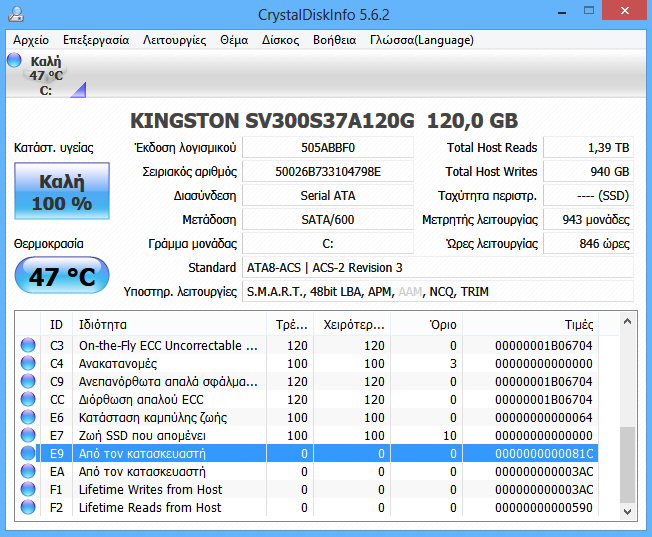This screenshot has width=652, height=537.
Task: Click the Καλή 100 % health status button
Action: click(63, 192)
